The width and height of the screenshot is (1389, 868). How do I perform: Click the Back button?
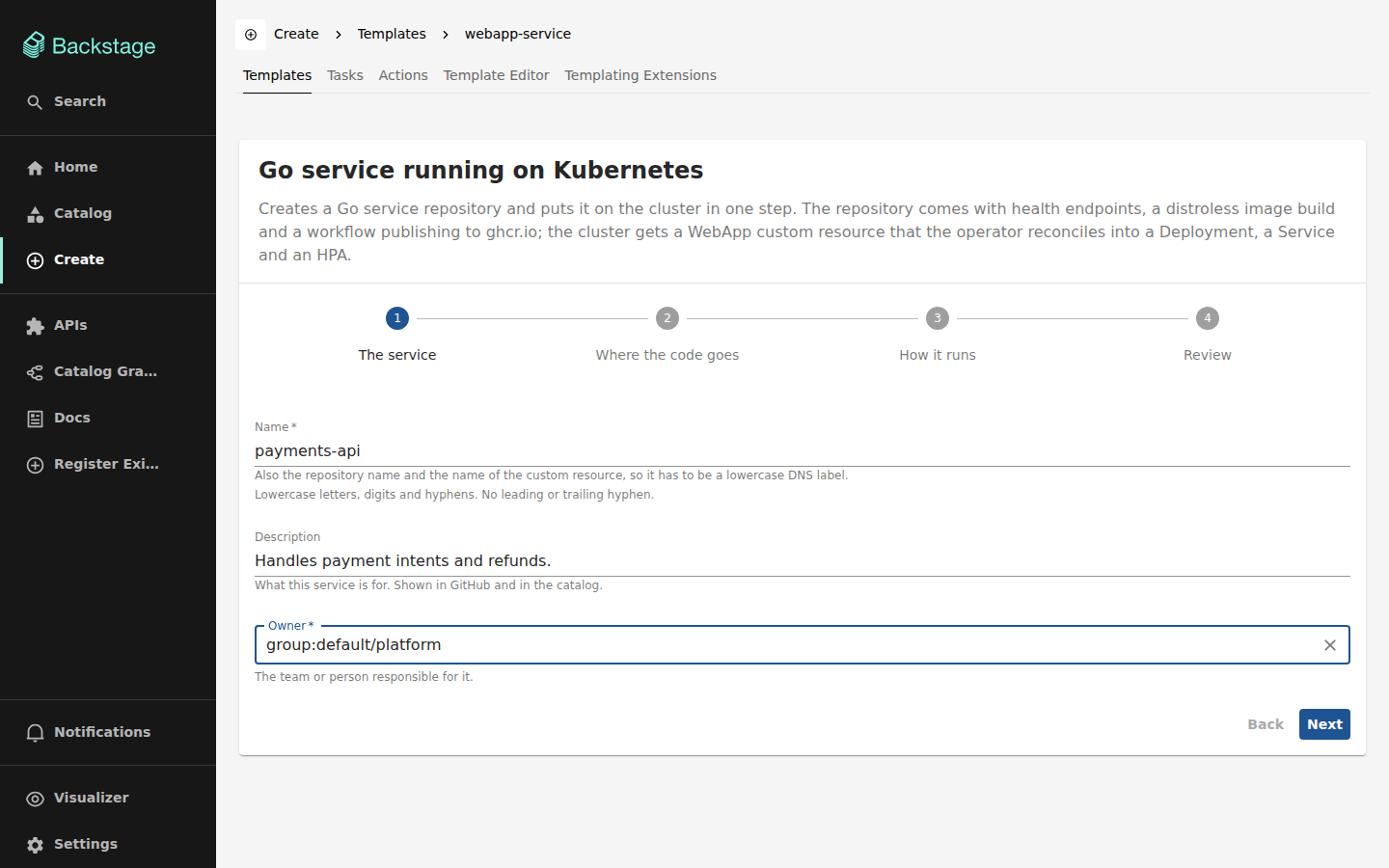[x=1266, y=724]
